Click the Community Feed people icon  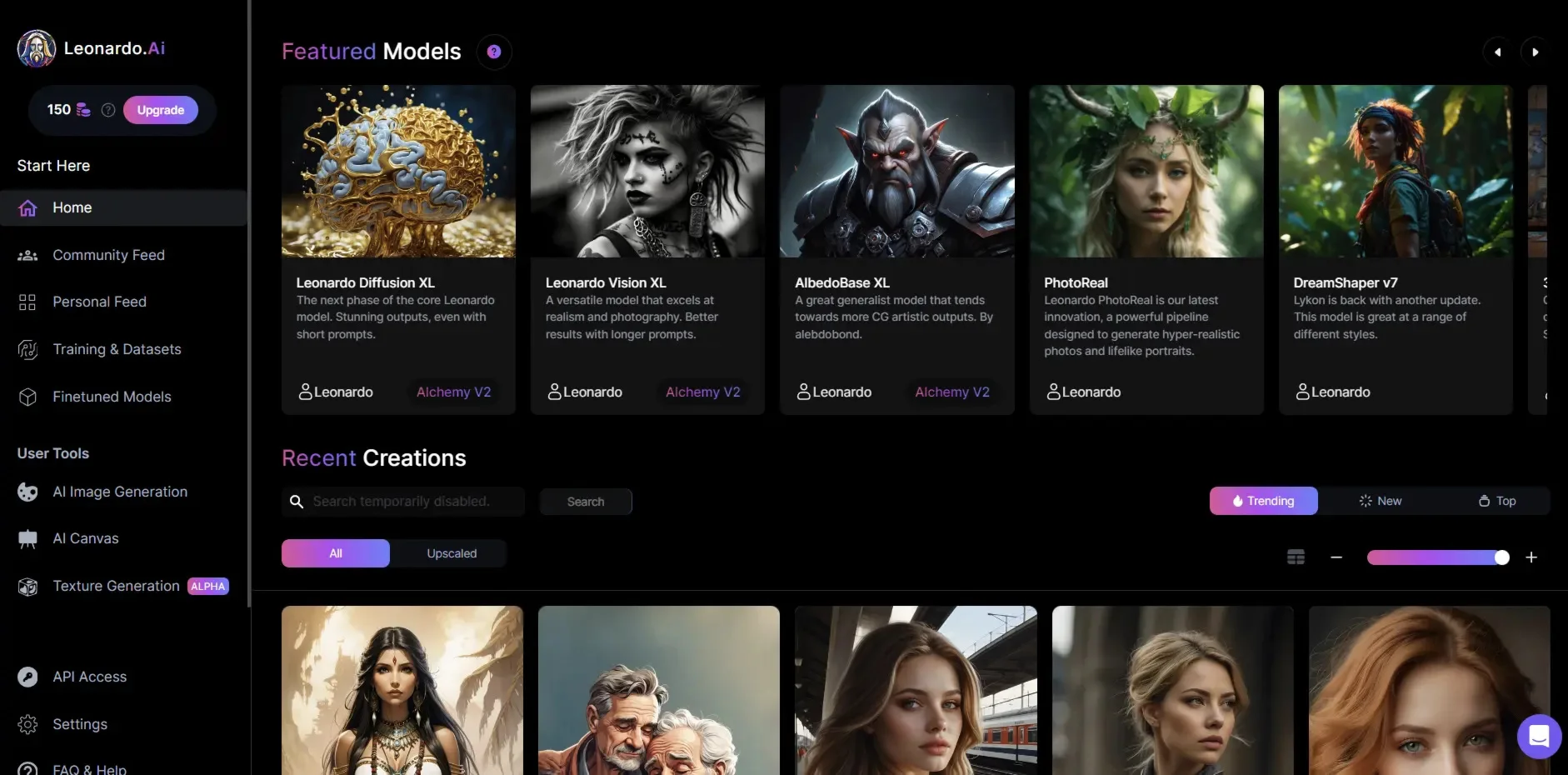[x=27, y=256]
